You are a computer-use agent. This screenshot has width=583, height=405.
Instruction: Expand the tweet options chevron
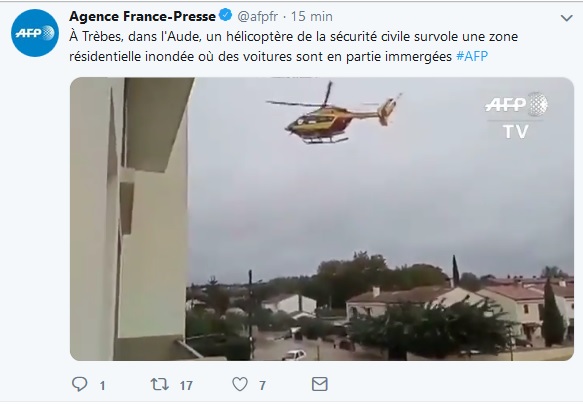pyautogui.click(x=566, y=18)
